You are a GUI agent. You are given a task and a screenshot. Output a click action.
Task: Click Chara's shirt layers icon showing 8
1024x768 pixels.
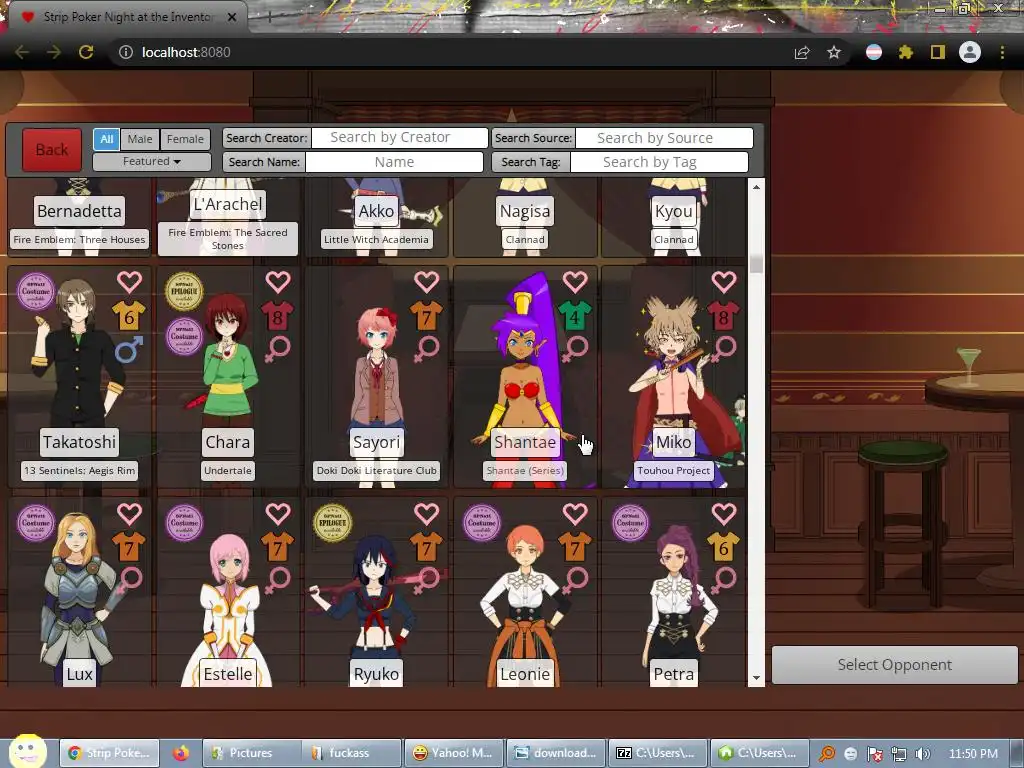click(x=278, y=317)
